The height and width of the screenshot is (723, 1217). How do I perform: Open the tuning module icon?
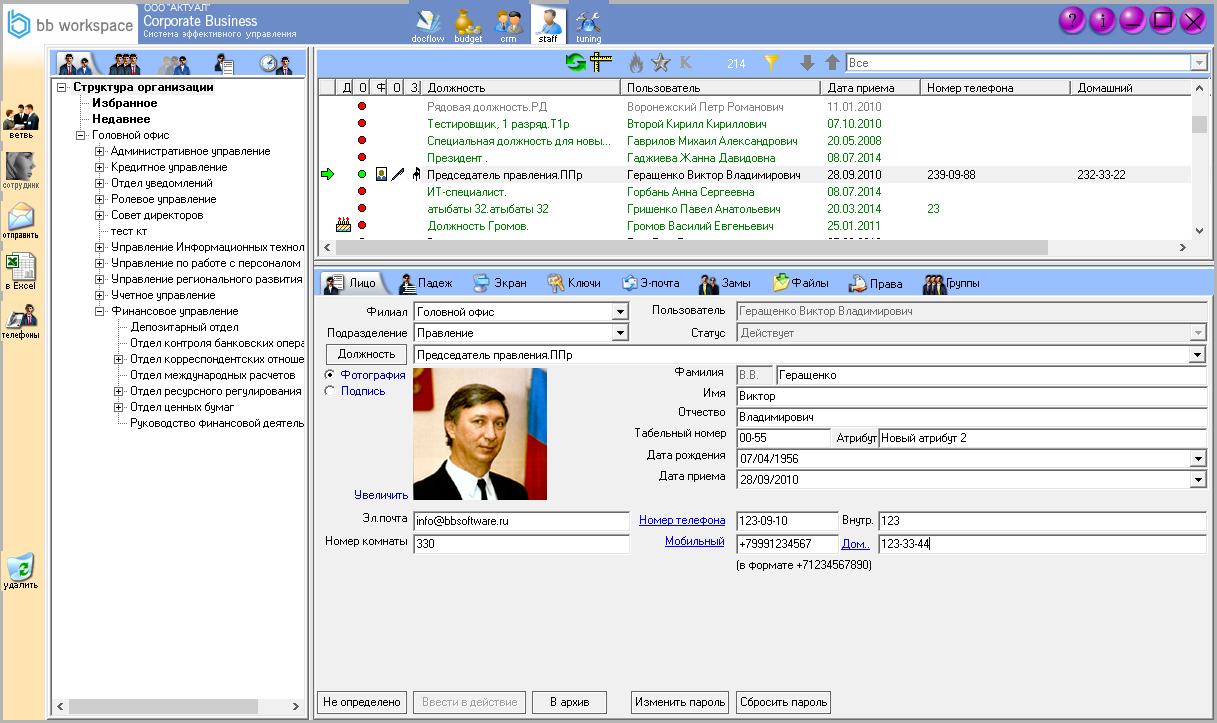588,23
